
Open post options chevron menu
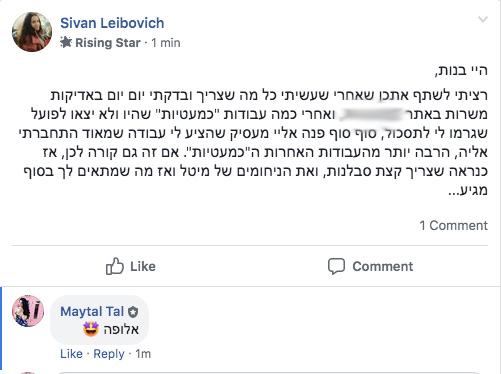(483, 19)
